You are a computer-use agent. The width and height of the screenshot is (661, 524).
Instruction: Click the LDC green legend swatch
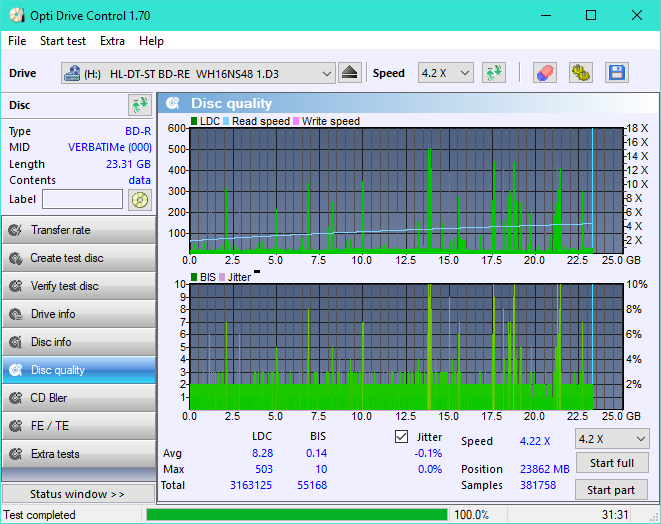point(194,121)
